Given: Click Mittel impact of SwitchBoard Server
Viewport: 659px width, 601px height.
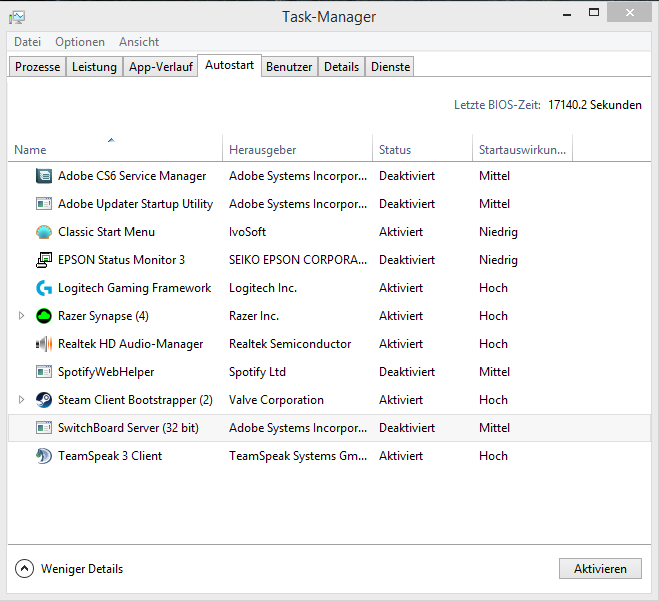Looking at the screenshot, I should pyautogui.click(x=495, y=428).
